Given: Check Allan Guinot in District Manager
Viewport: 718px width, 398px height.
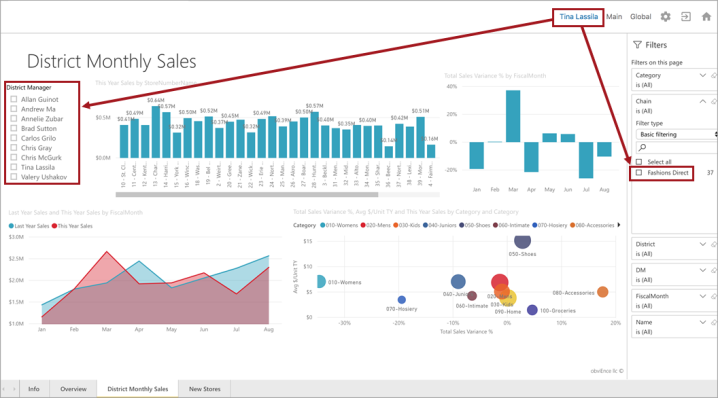Looking at the screenshot, I should pos(14,99).
